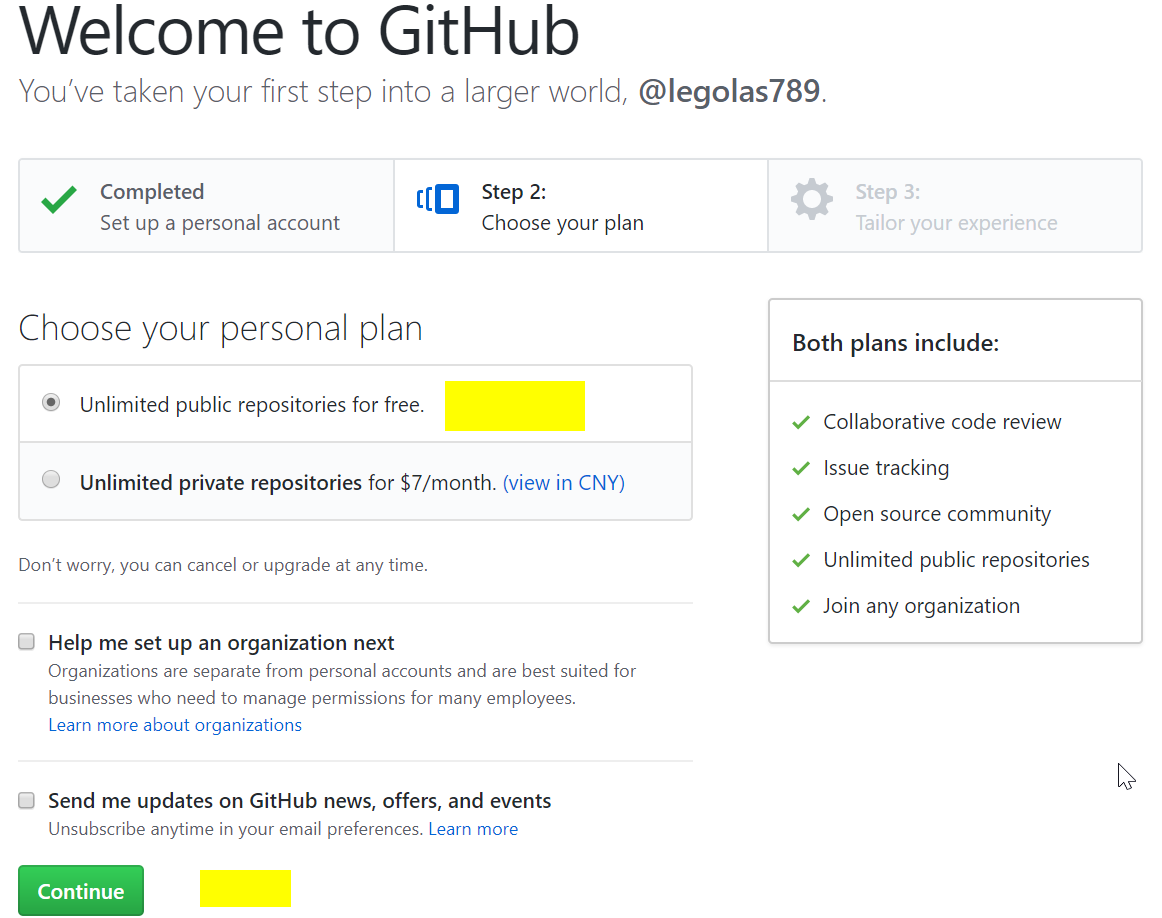The width and height of the screenshot is (1162, 918).
Task: Click yellow highlight beside free repositories option
Action: [x=515, y=405]
